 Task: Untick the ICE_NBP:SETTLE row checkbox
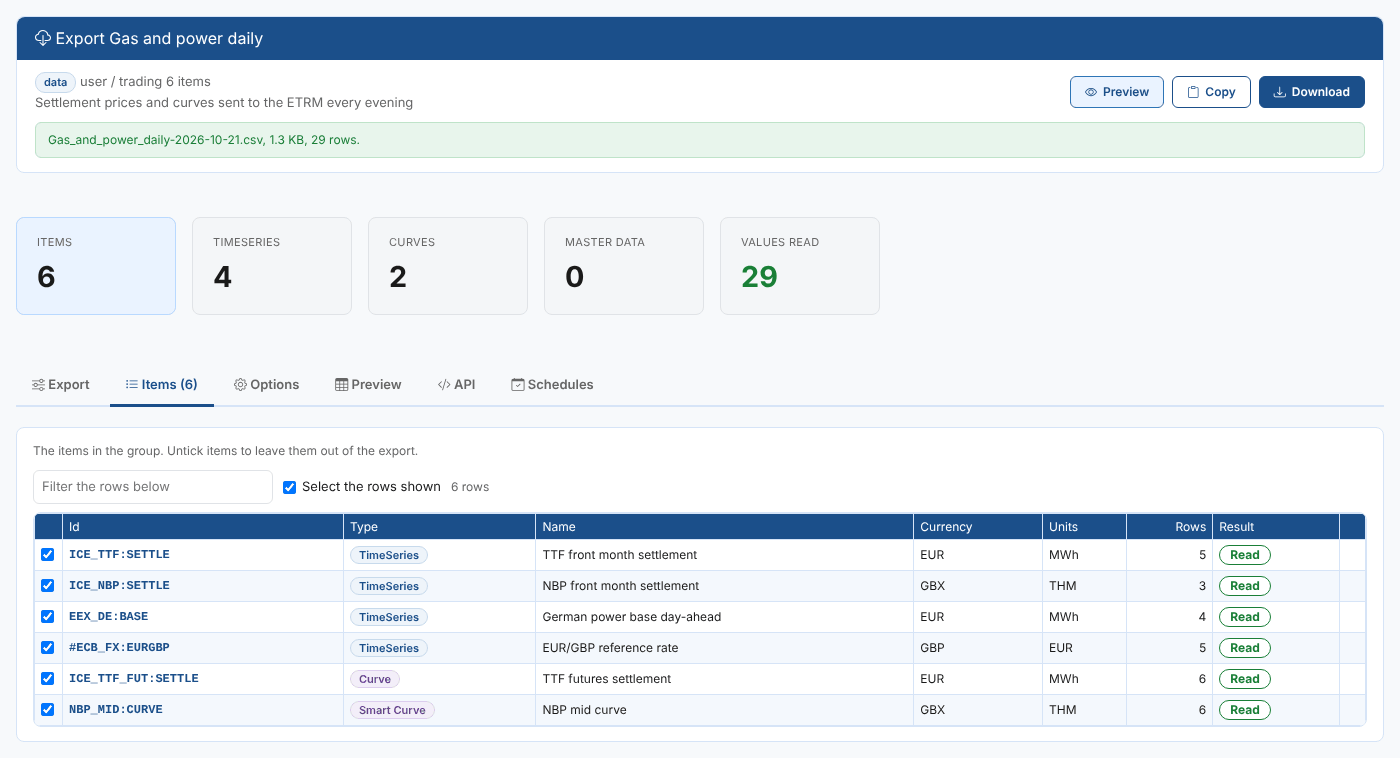pyautogui.click(x=48, y=586)
